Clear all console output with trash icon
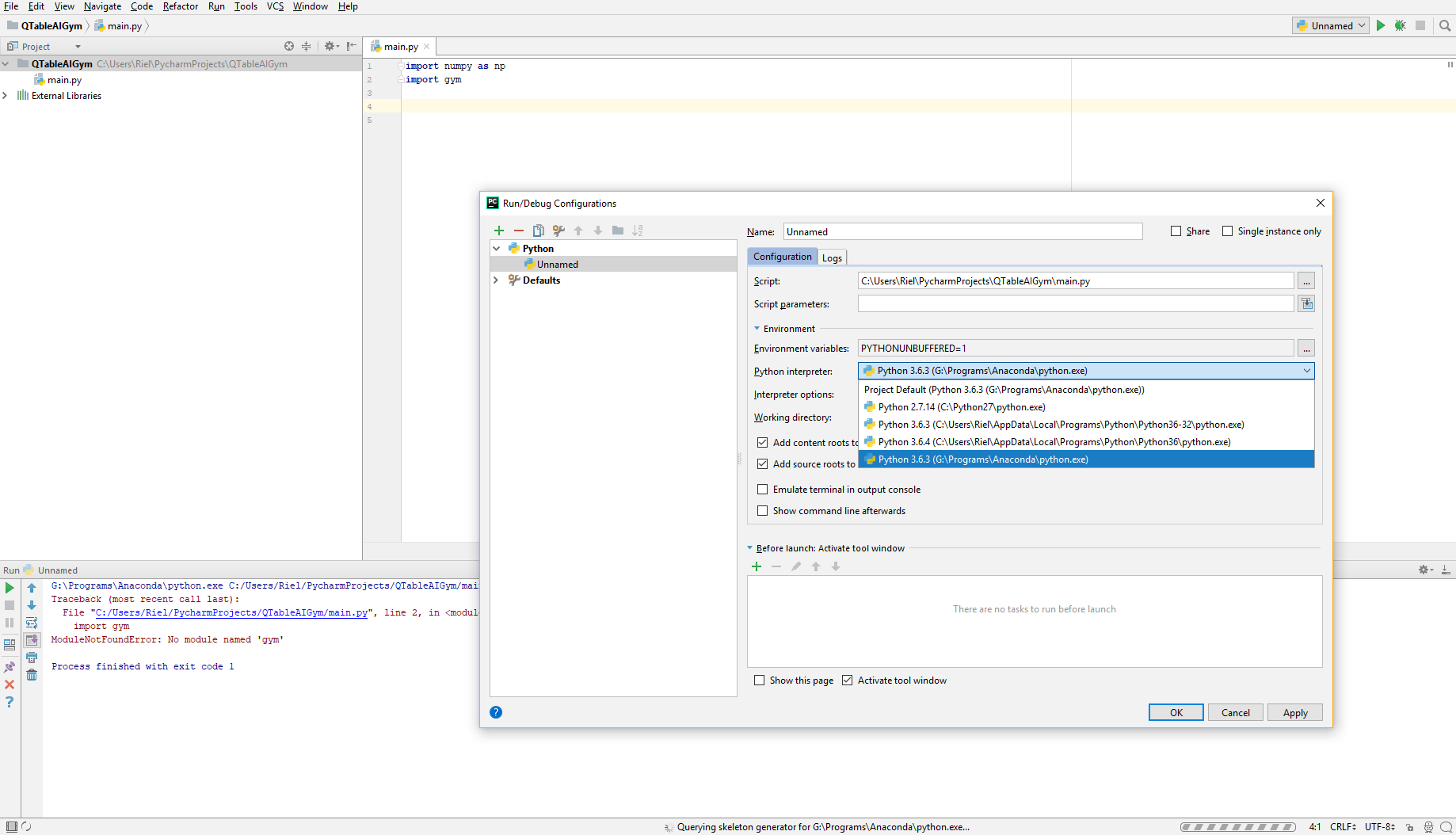The height and width of the screenshot is (835, 1456). pos(32,675)
